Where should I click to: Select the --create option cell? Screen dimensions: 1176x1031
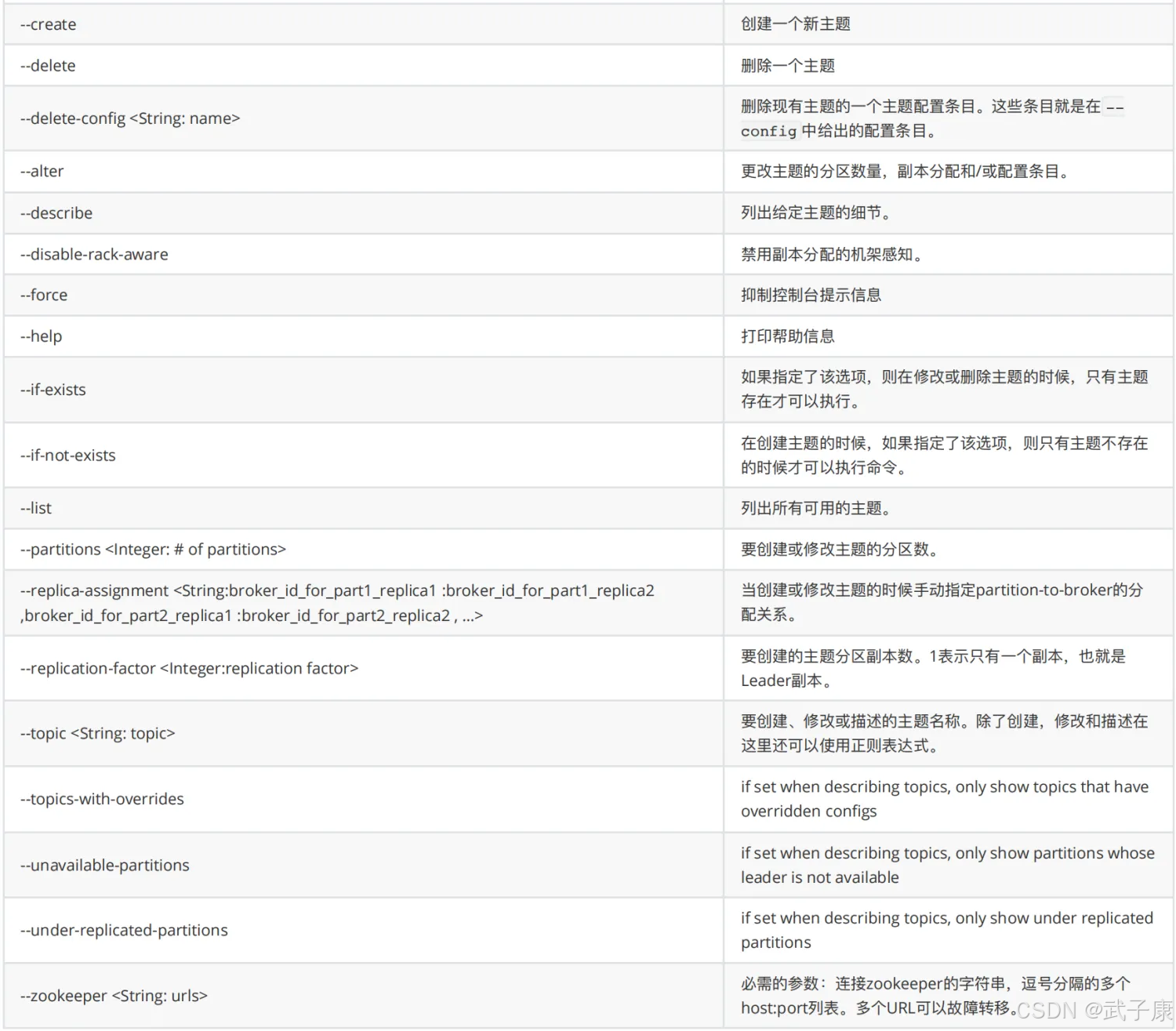364,24
